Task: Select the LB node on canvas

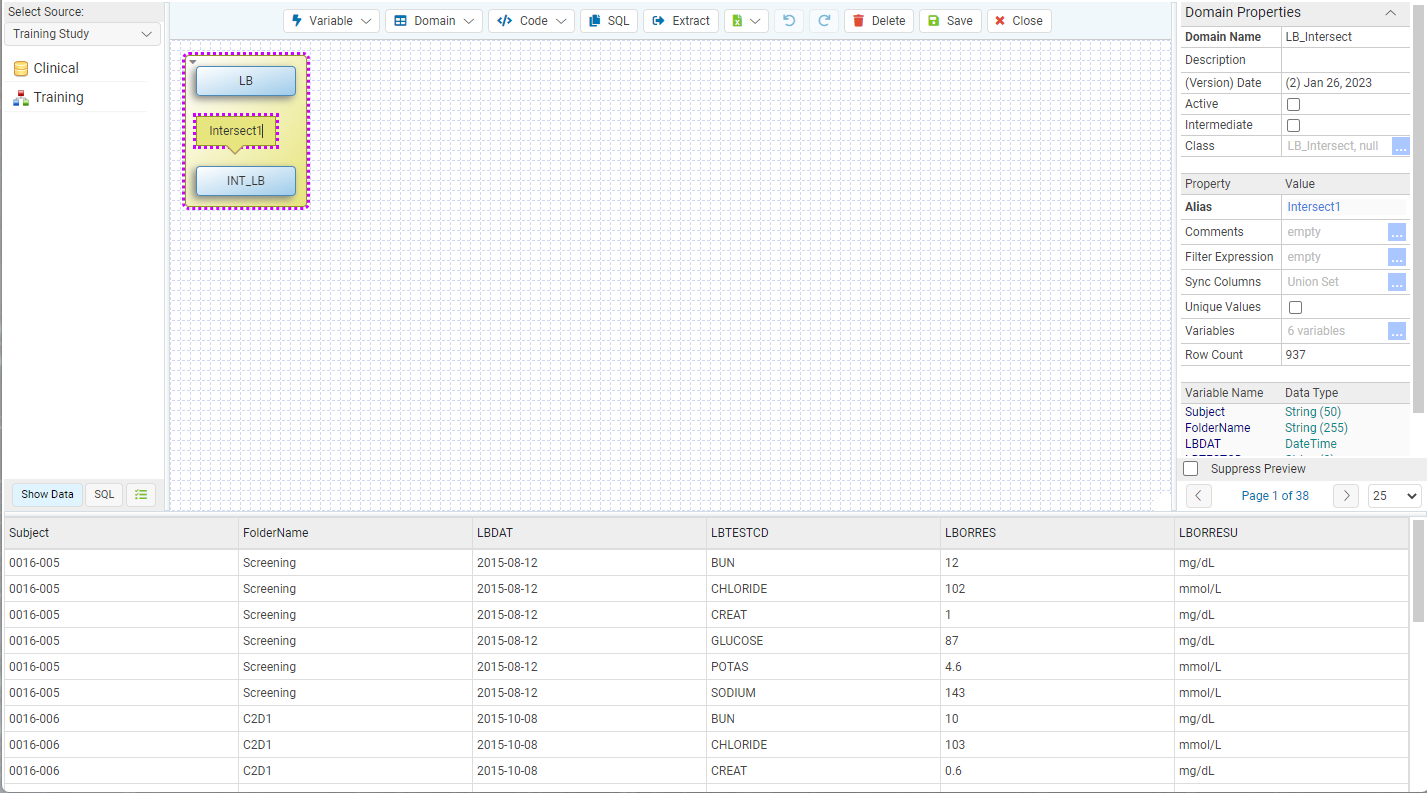Action: (246, 81)
